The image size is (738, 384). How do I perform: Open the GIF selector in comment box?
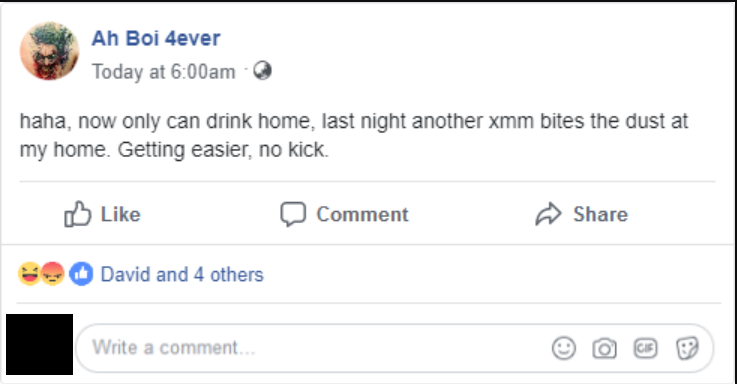[645, 348]
